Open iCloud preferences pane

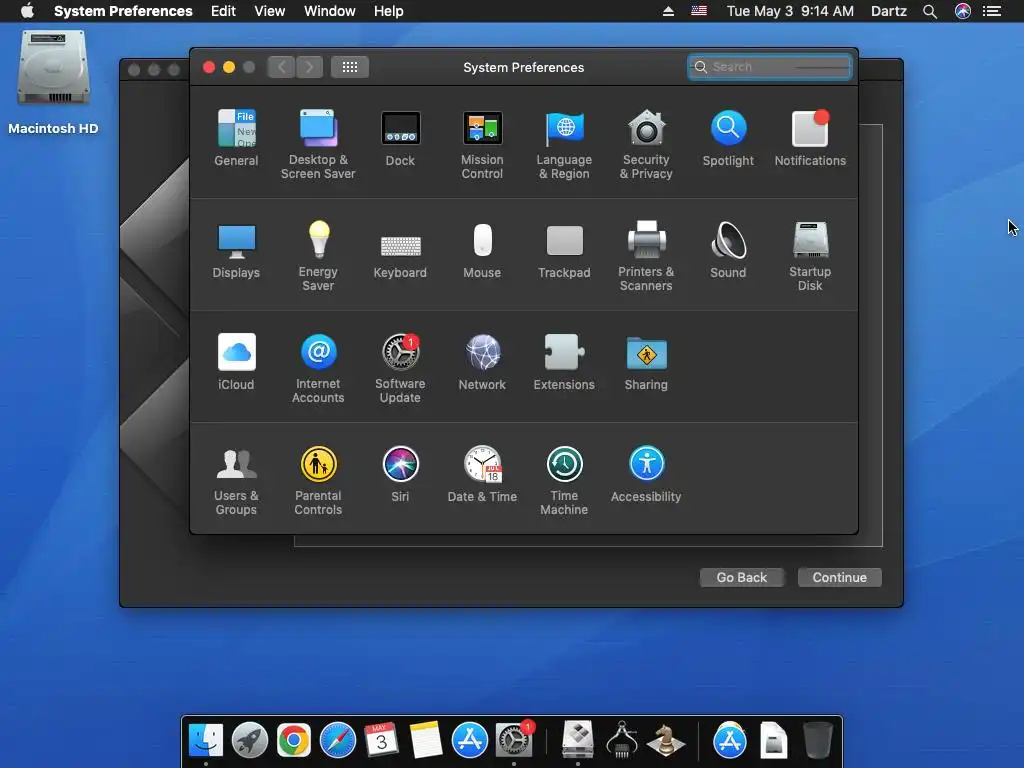(x=236, y=362)
